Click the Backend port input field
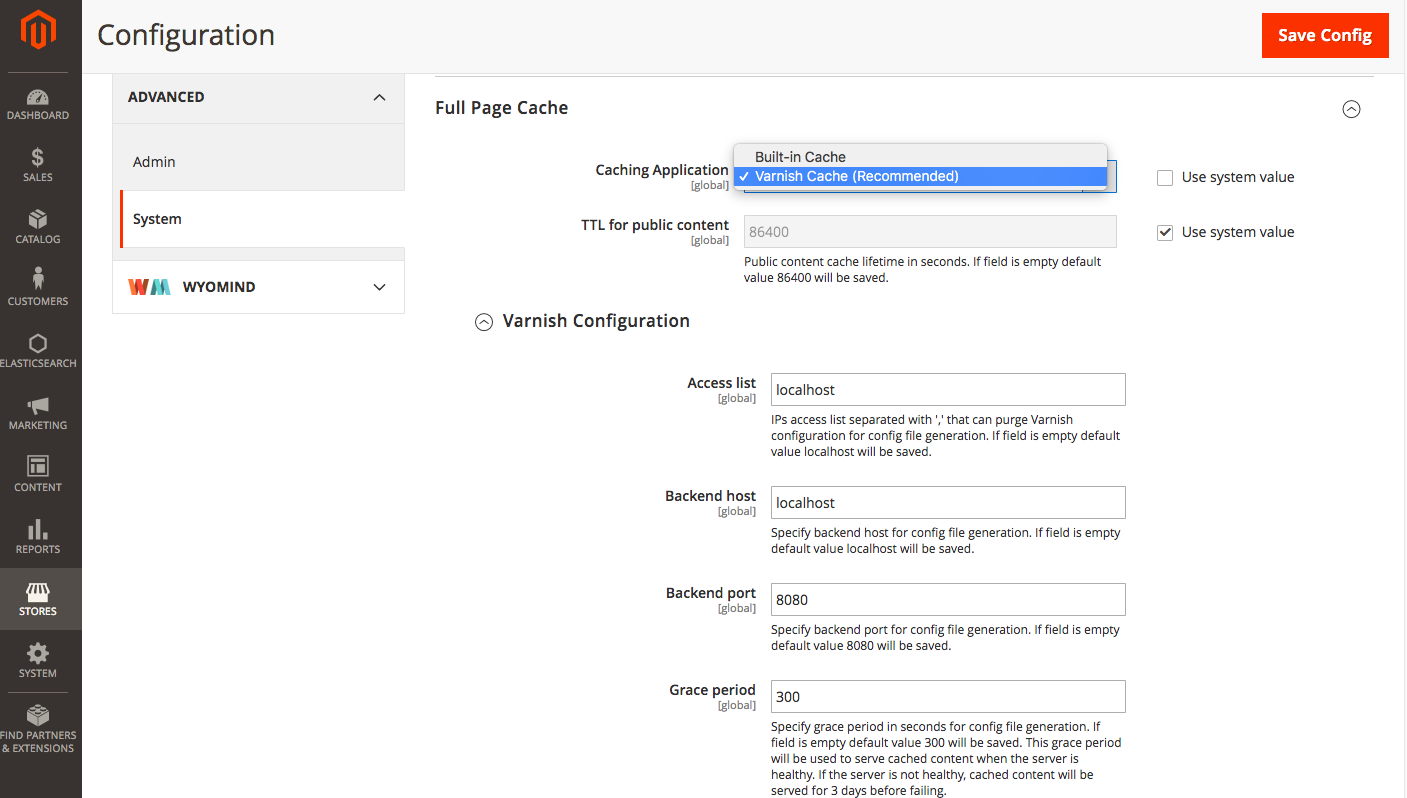Viewport: 1407px width, 798px height. (x=947, y=600)
